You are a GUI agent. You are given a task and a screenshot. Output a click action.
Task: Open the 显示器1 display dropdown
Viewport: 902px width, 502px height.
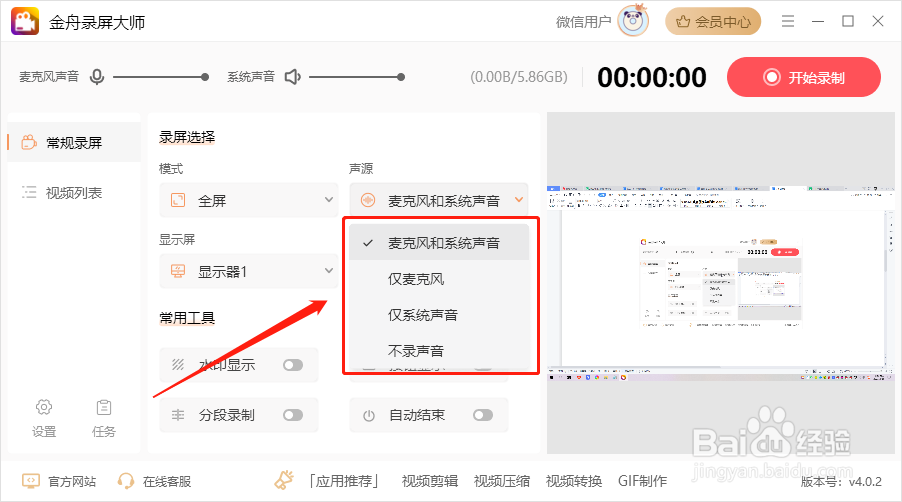click(x=249, y=271)
